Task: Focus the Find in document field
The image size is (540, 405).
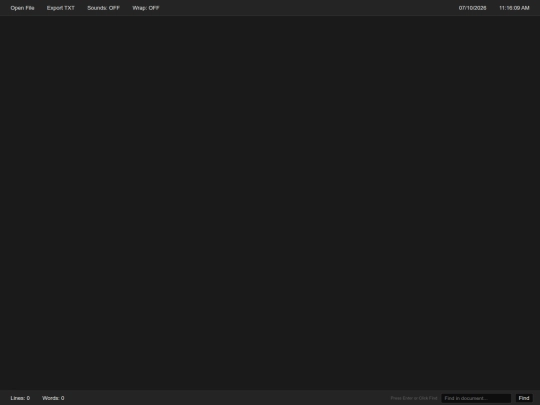Action: click(x=476, y=398)
